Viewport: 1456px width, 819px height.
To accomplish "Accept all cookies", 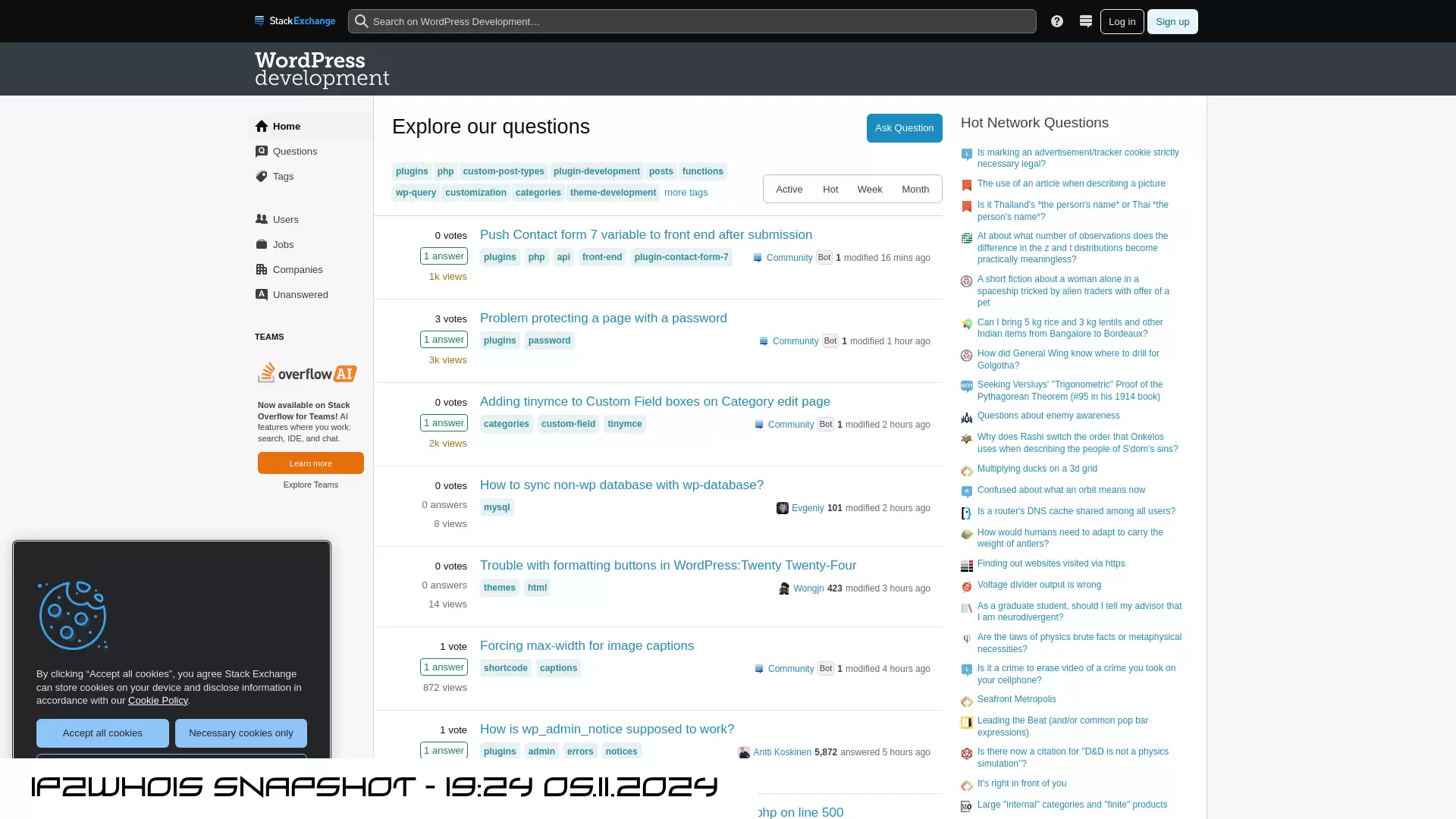I will click(102, 733).
